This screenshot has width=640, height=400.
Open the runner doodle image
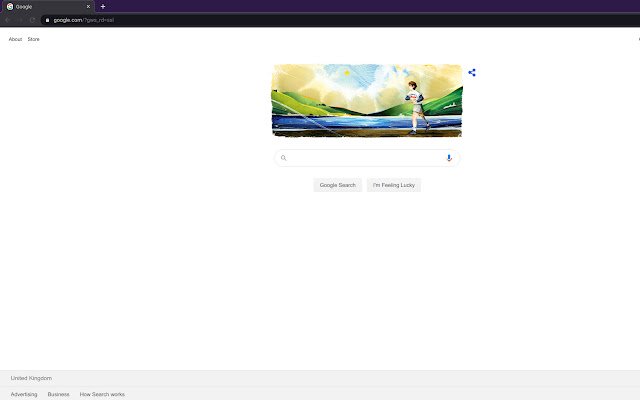[367, 100]
